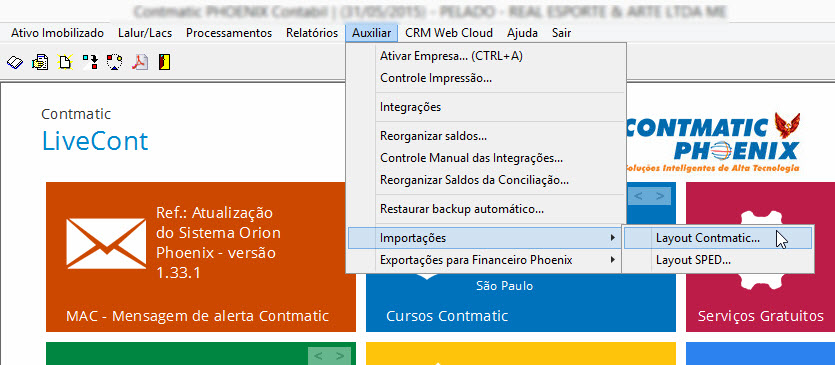Open the Processamentos menu
Image resolution: width=835 pixels, height=365 pixels.
click(x=229, y=33)
